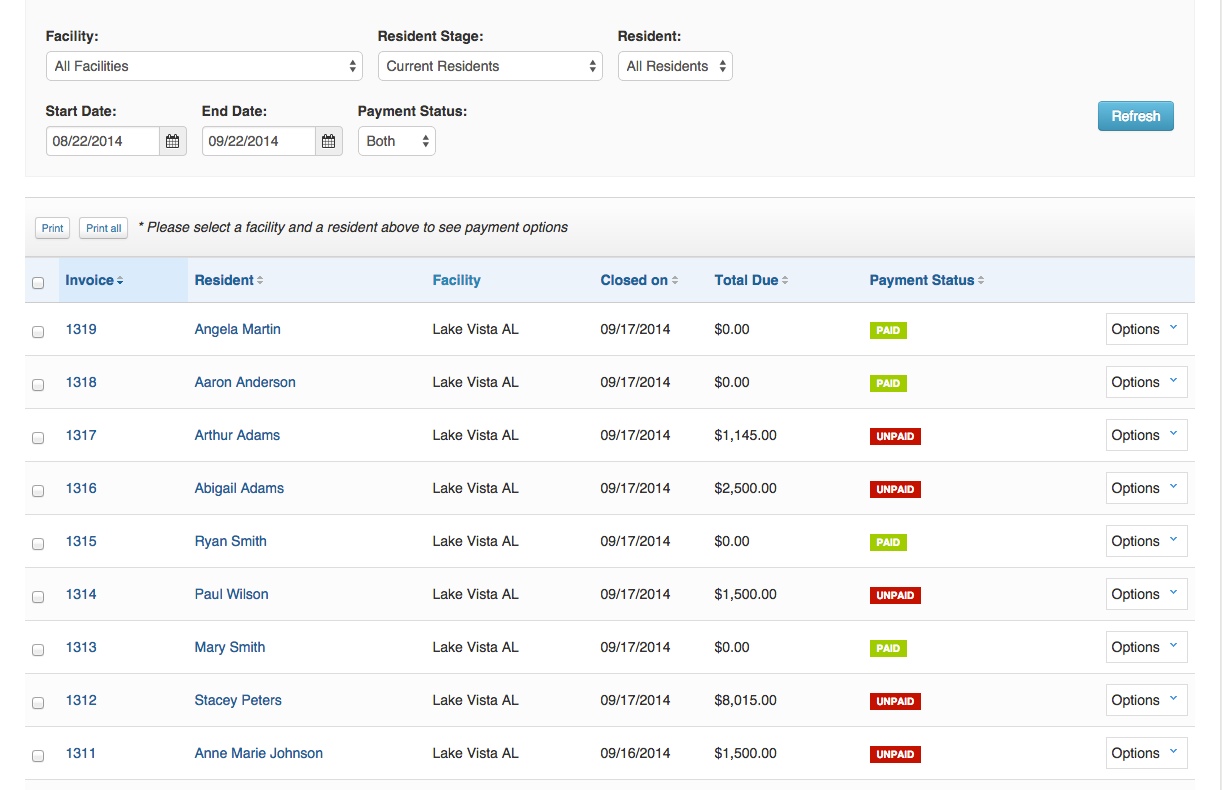This screenshot has width=1222, height=790.
Task: Open the End Date calendar picker
Action: click(x=329, y=141)
